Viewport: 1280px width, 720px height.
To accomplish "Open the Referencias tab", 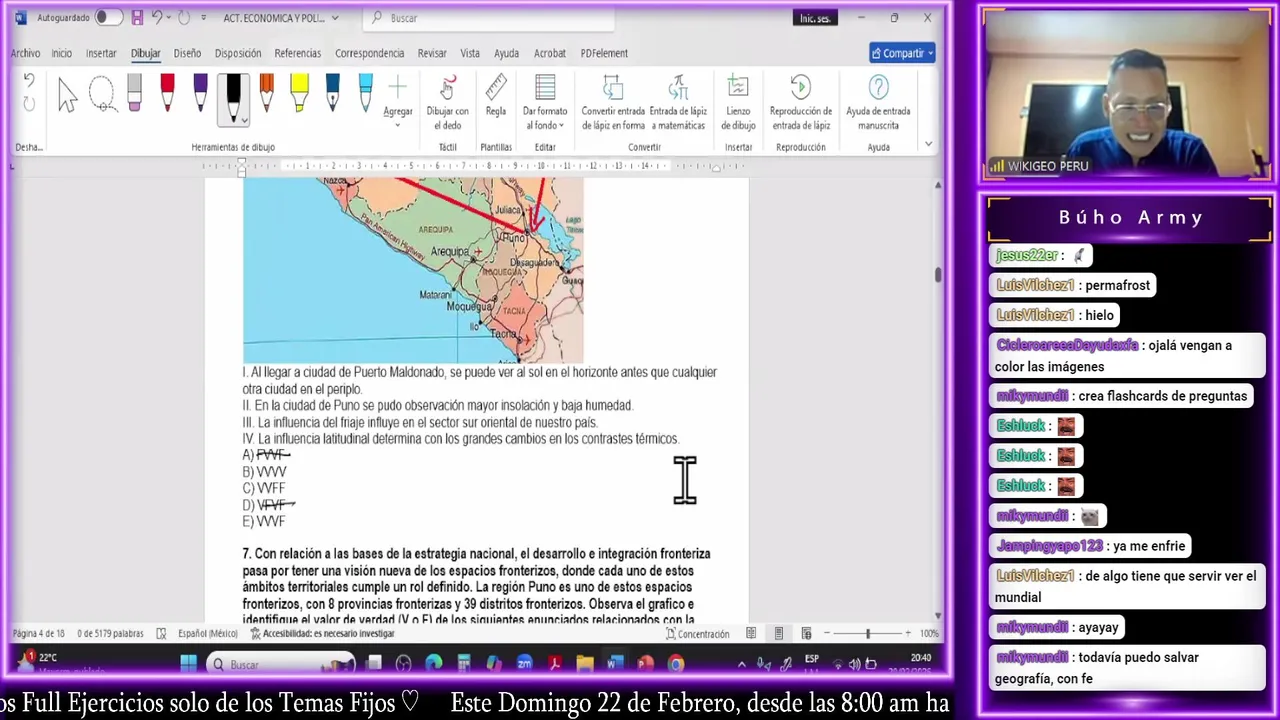I will click(298, 53).
